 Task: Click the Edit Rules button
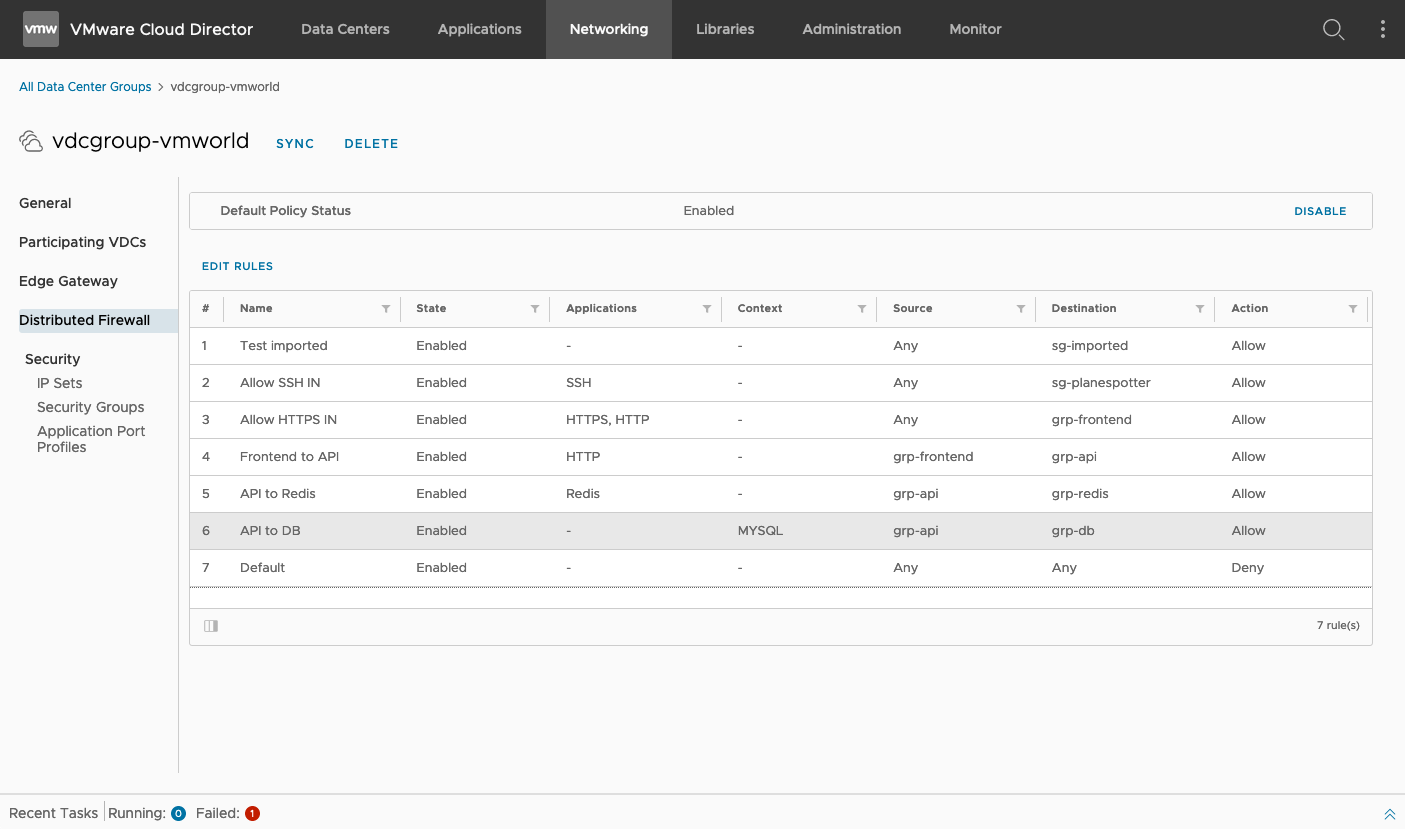pyautogui.click(x=237, y=266)
